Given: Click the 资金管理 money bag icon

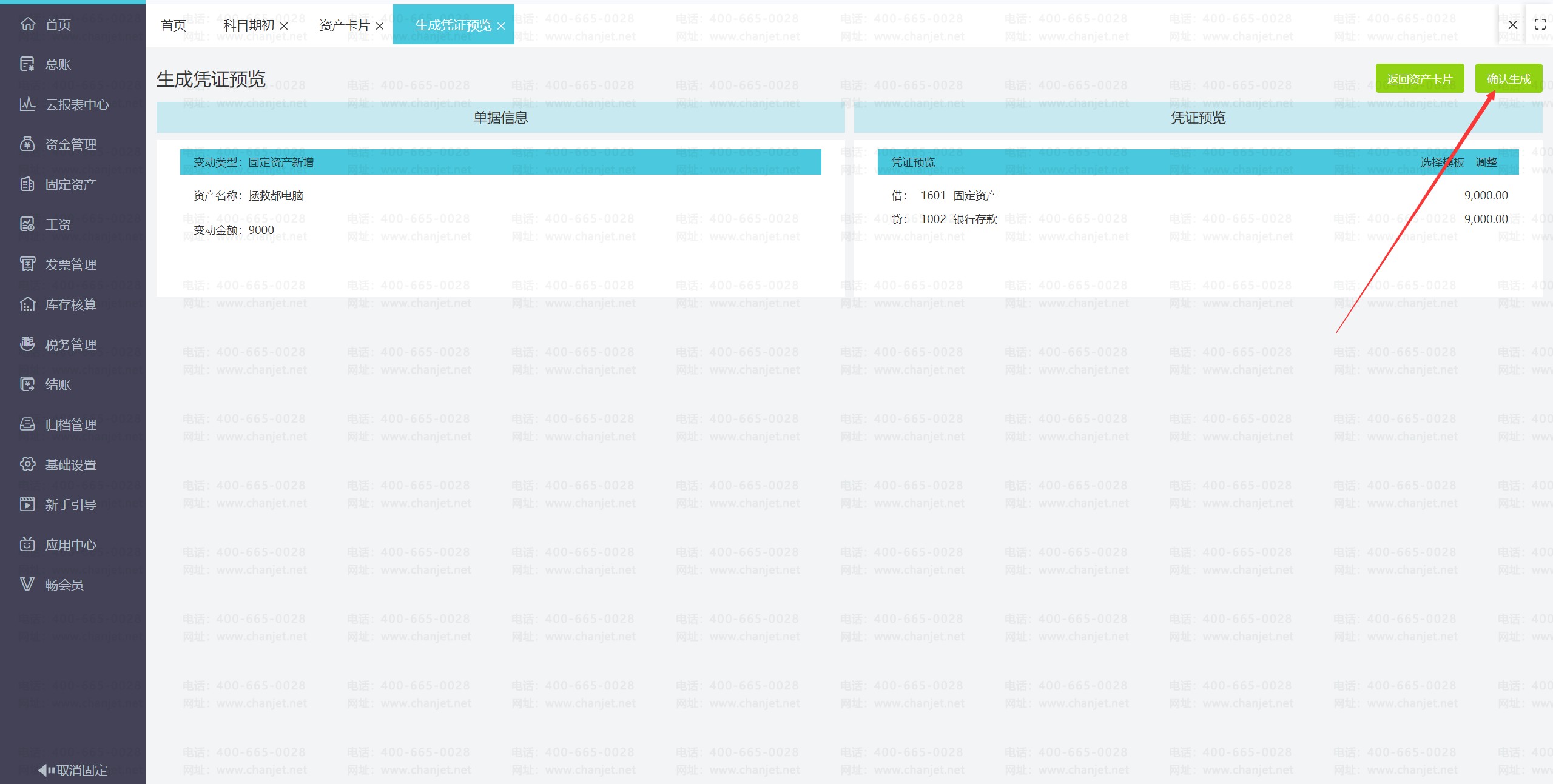Looking at the screenshot, I should (x=27, y=144).
